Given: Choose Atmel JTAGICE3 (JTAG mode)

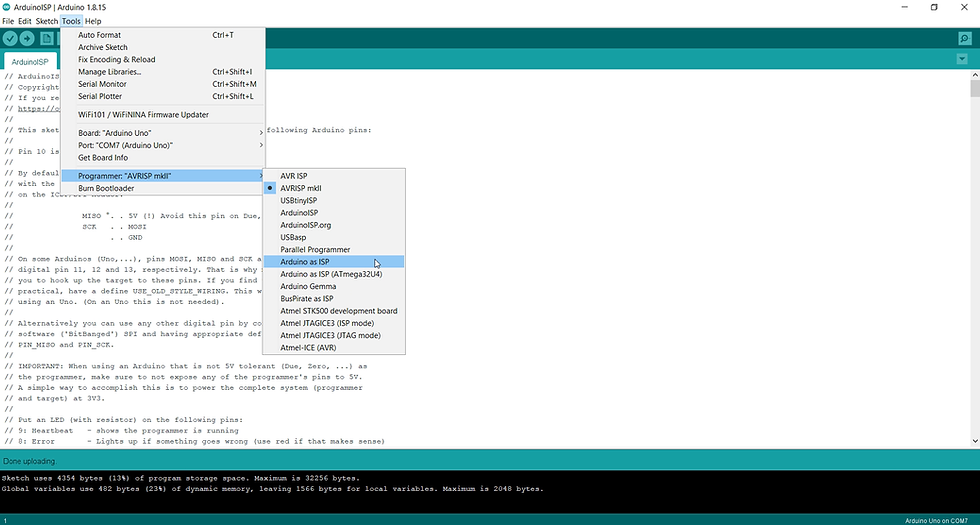Looking at the screenshot, I should [334, 336].
